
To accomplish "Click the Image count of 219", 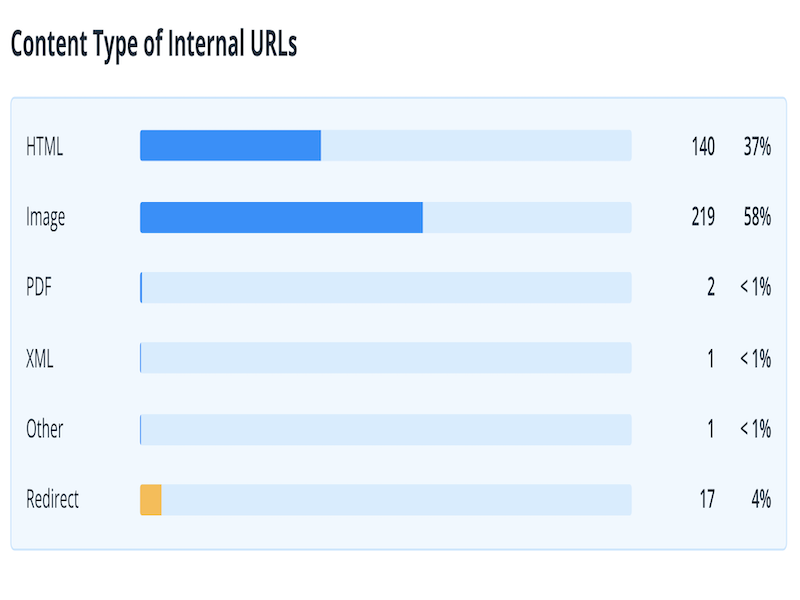I will (703, 217).
